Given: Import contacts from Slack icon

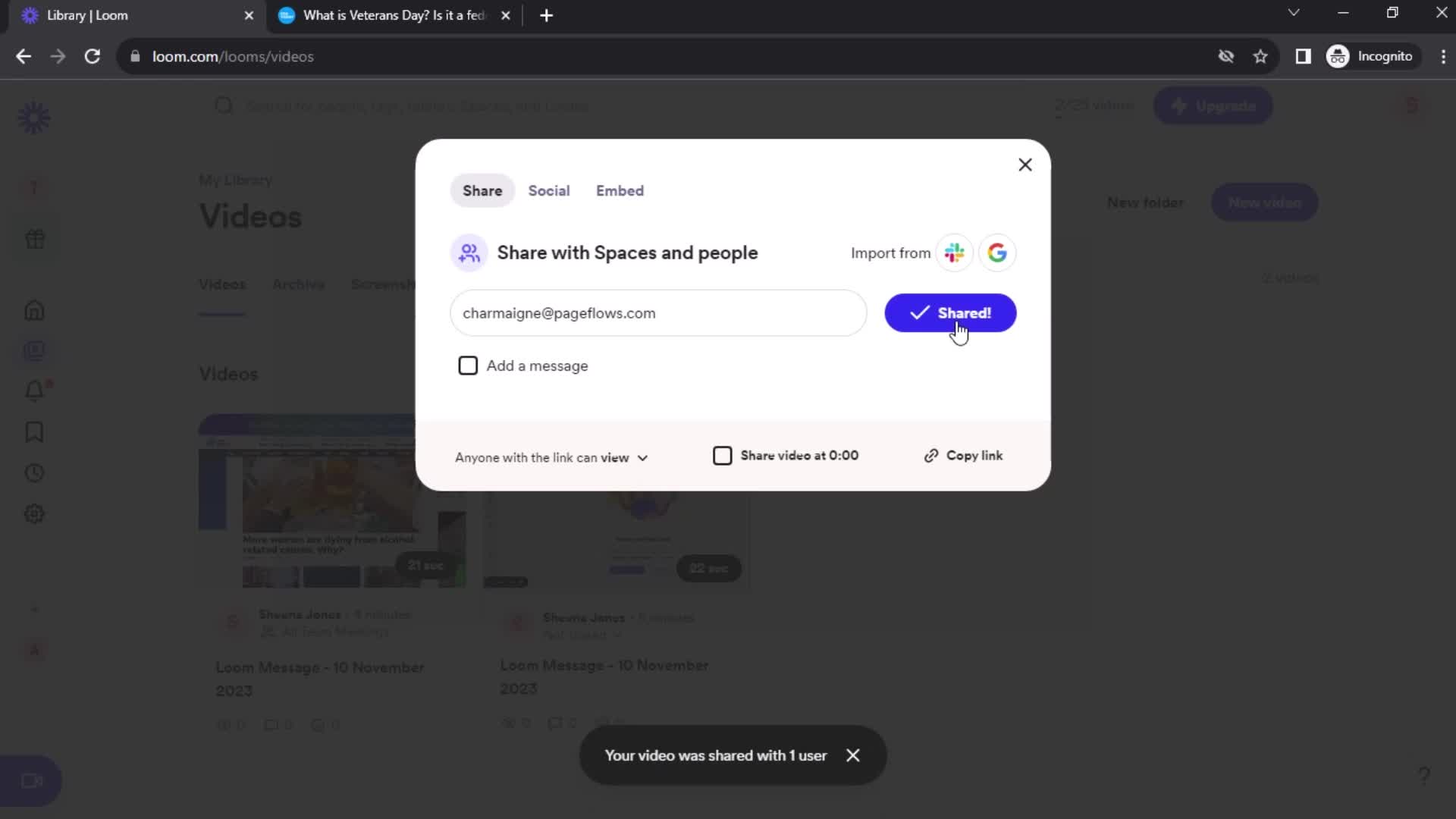Looking at the screenshot, I should pos(953,253).
